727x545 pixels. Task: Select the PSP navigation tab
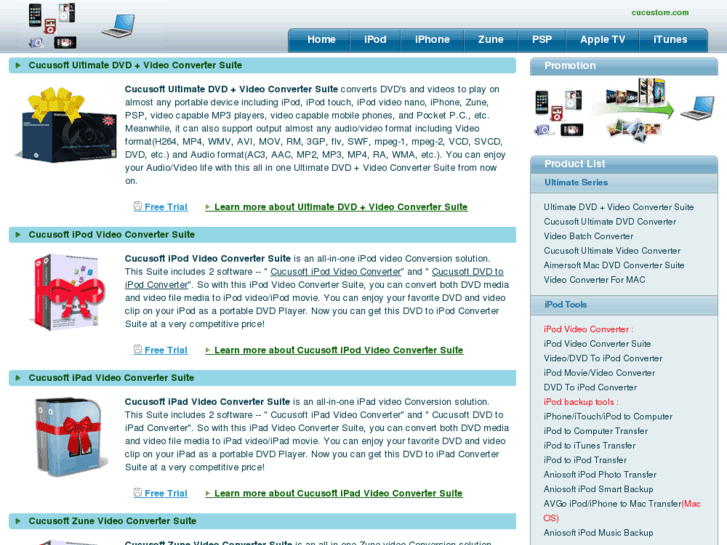pos(542,40)
